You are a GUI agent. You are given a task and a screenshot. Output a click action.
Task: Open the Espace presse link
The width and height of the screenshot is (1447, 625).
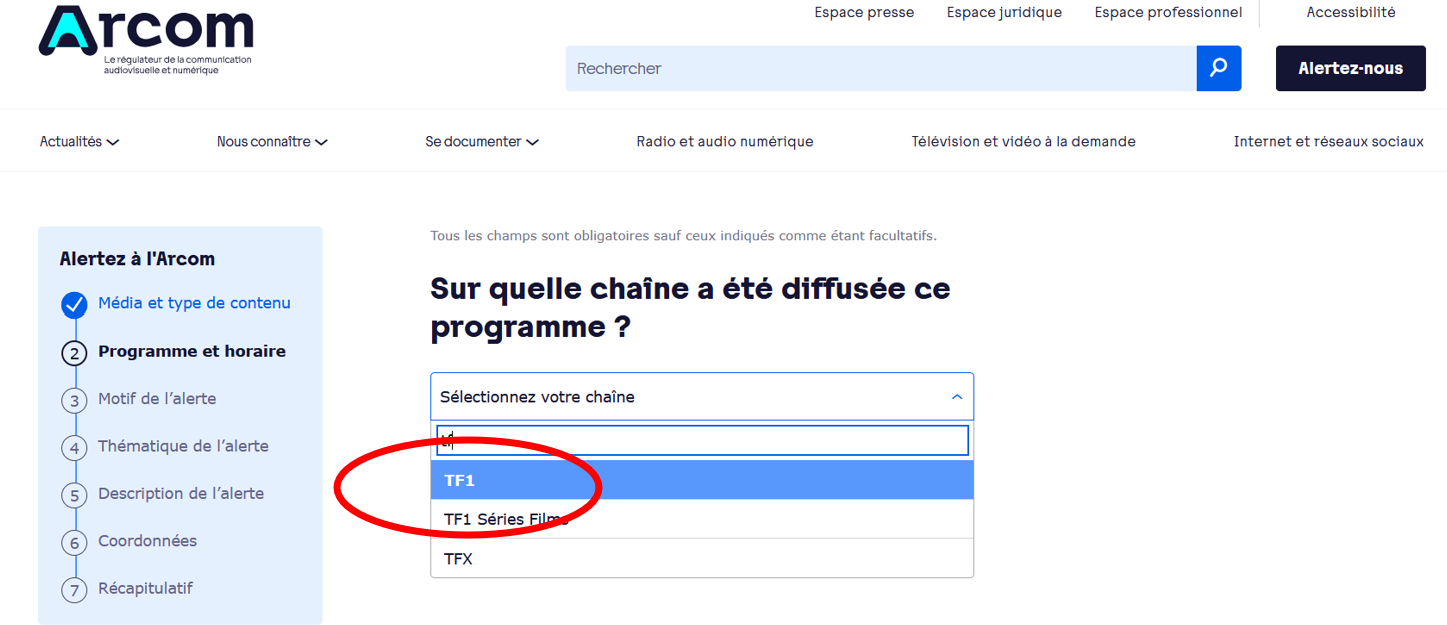[864, 13]
